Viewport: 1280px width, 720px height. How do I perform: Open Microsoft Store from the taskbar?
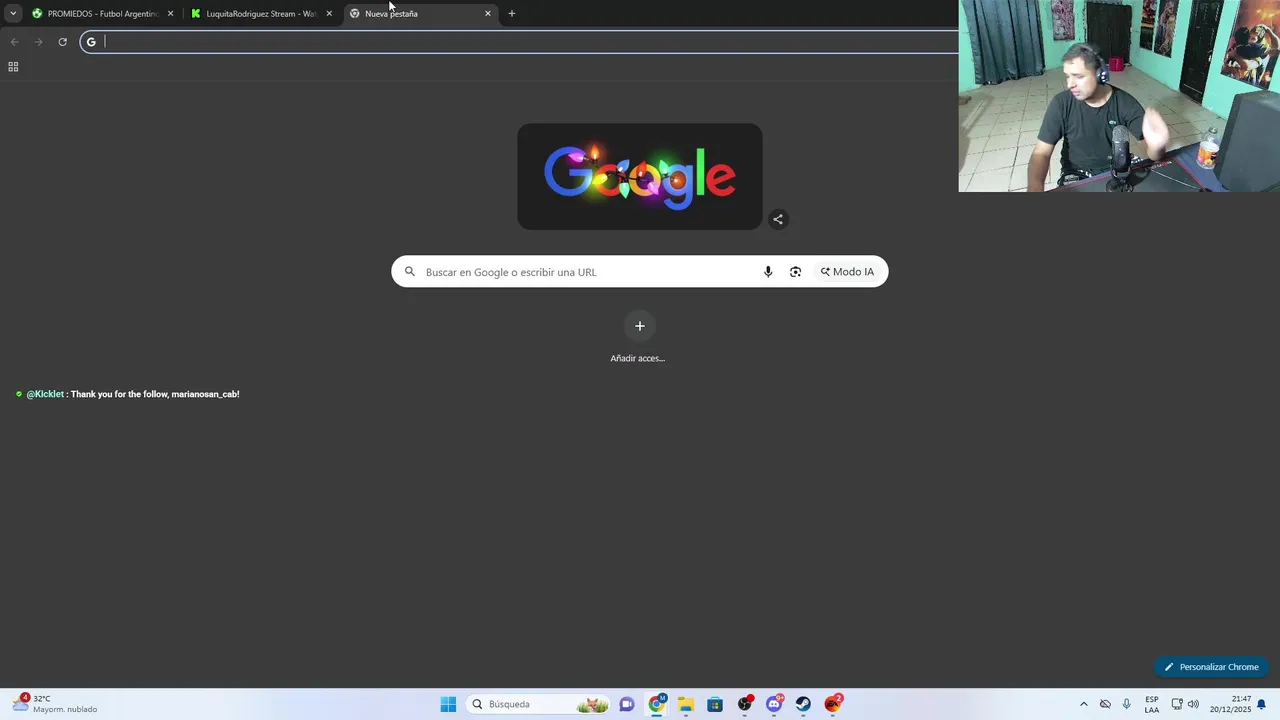(x=715, y=704)
